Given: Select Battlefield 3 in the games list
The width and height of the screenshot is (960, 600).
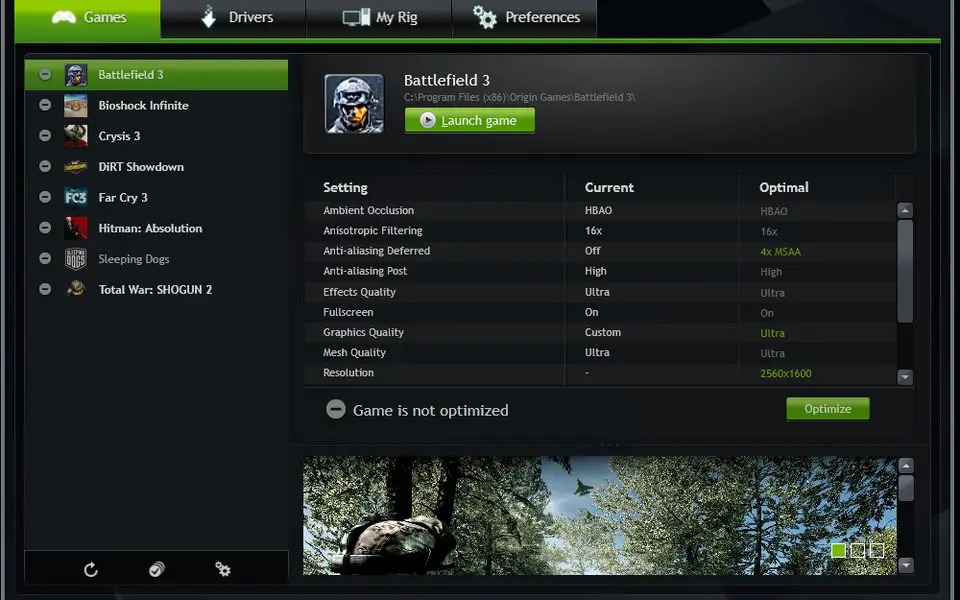Looking at the screenshot, I should [156, 75].
